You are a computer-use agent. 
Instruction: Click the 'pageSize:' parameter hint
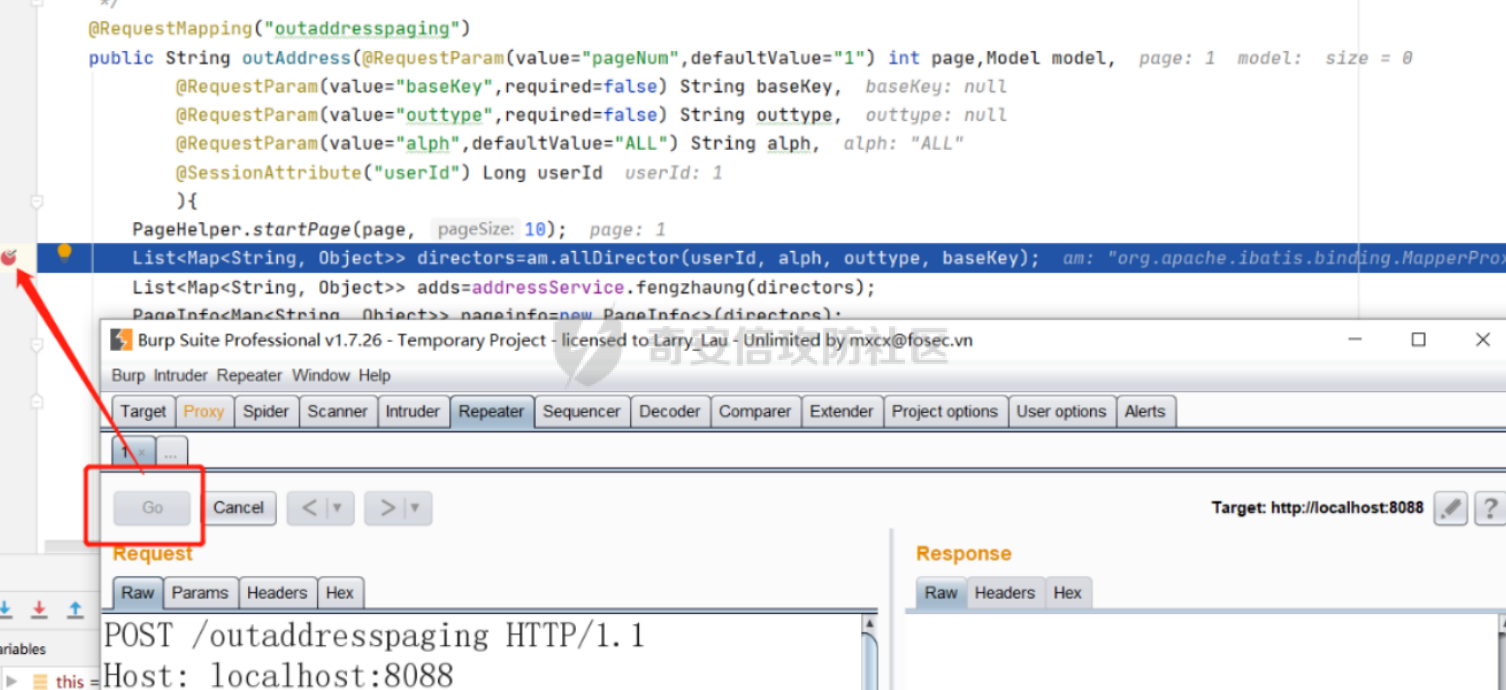point(478,230)
